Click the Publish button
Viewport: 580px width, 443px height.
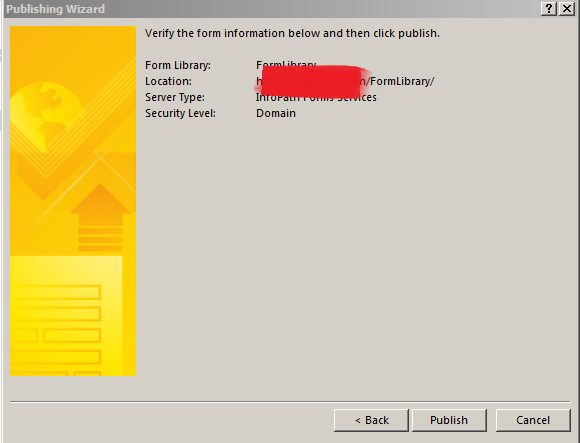click(449, 420)
